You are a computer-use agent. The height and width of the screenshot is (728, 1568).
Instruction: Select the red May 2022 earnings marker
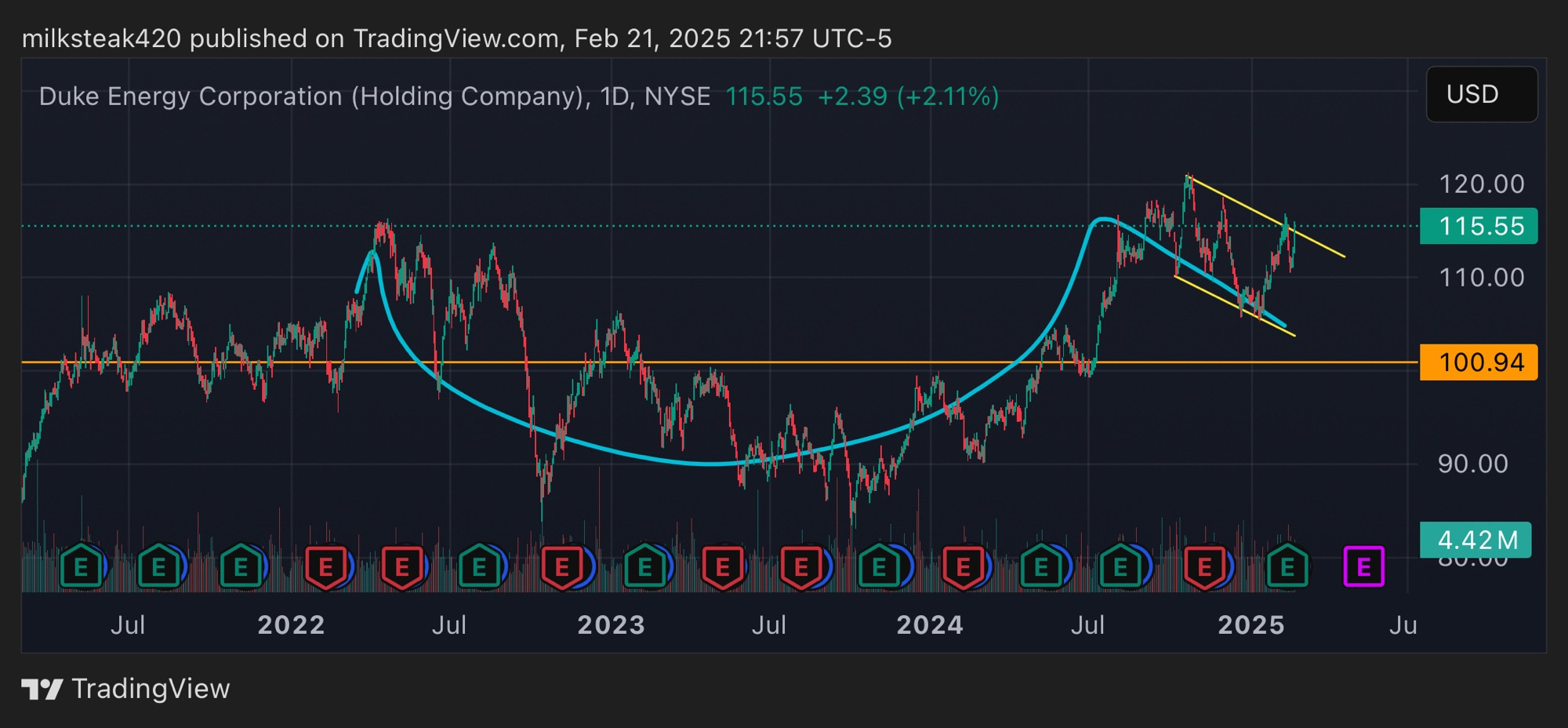pos(402,566)
